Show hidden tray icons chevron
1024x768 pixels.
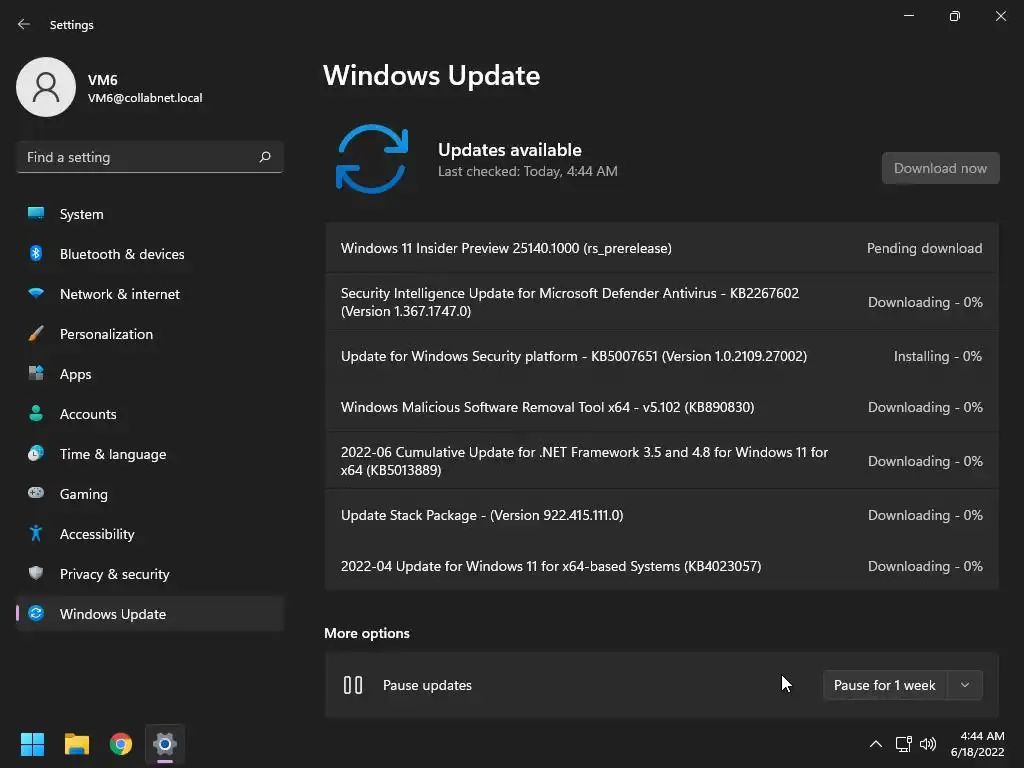876,744
